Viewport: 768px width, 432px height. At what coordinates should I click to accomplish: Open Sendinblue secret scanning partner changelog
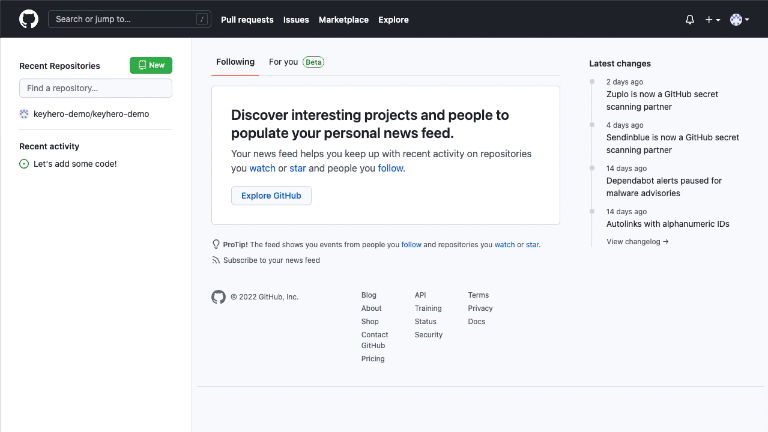[x=672, y=144]
